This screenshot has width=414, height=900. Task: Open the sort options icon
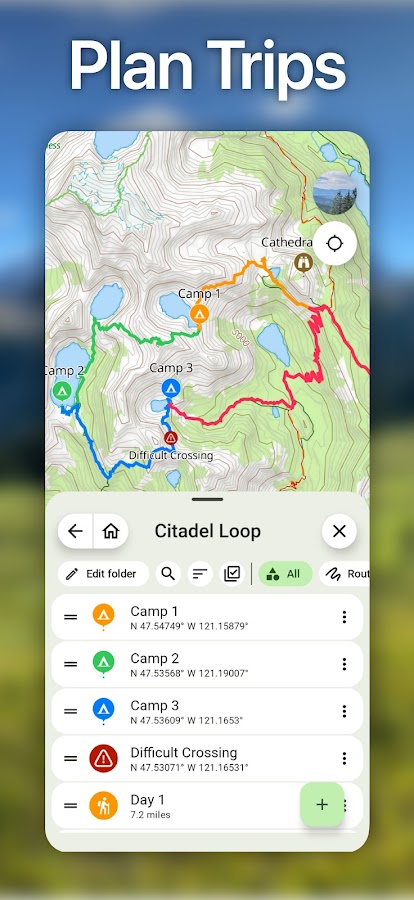(200, 573)
